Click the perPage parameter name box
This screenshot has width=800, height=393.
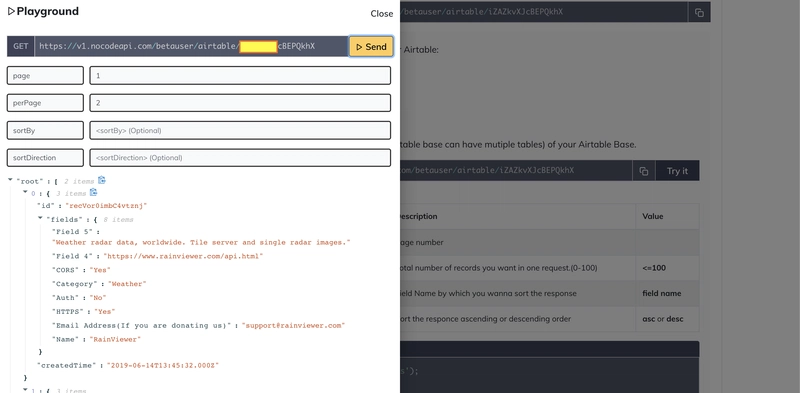[45, 103]
